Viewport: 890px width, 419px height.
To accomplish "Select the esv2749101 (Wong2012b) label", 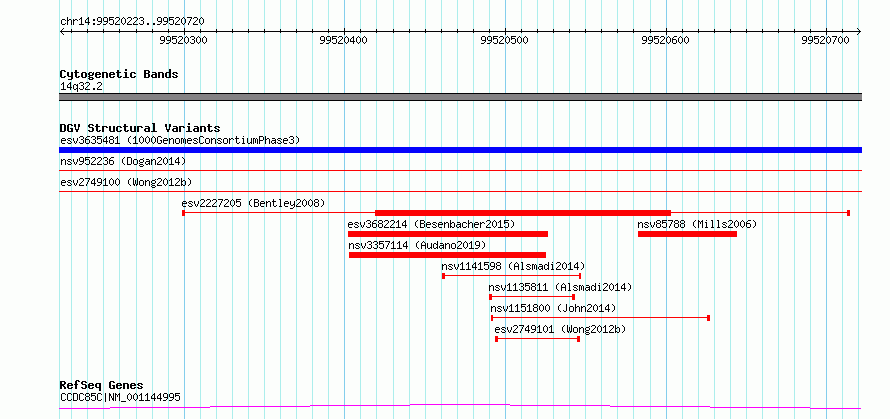I will click(x=560, y=328).
